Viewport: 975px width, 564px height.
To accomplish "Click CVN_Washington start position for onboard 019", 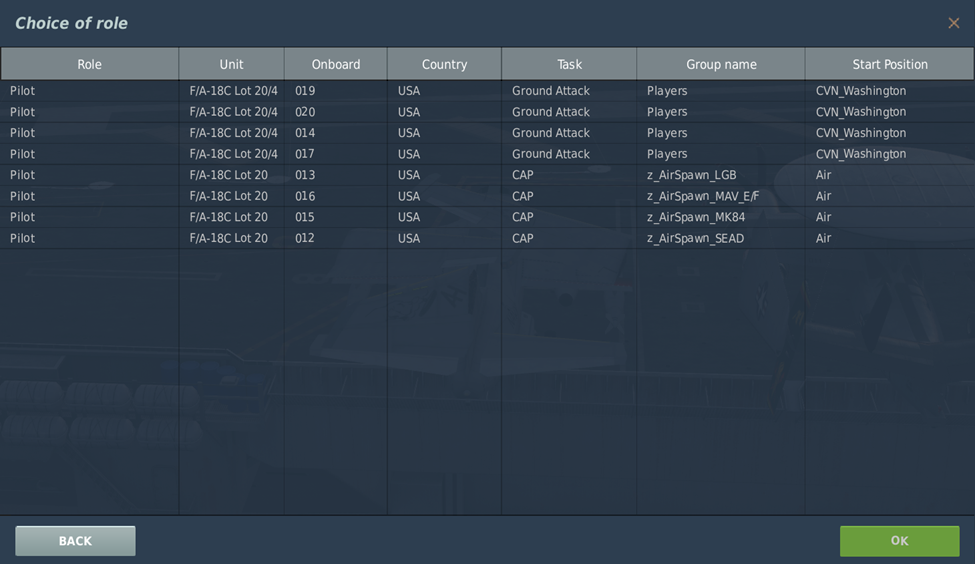I will pyautogui.click(x=861, y=91).
